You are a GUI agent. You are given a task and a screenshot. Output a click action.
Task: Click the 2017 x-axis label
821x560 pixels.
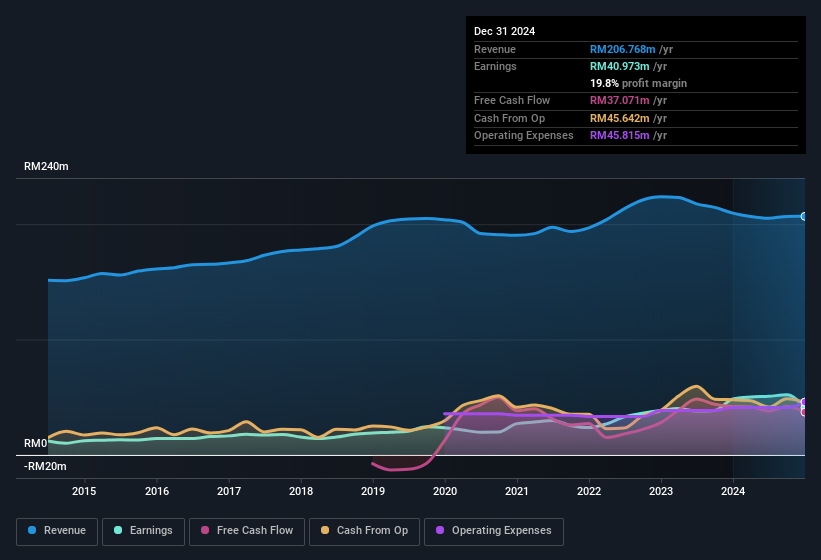[x=229, y=491]
